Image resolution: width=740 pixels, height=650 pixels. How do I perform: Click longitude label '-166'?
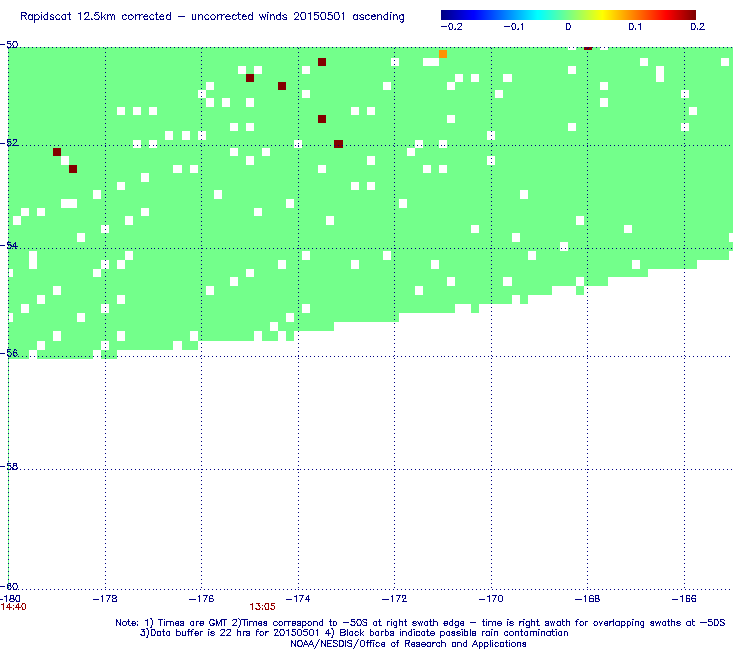coord(684,599)
